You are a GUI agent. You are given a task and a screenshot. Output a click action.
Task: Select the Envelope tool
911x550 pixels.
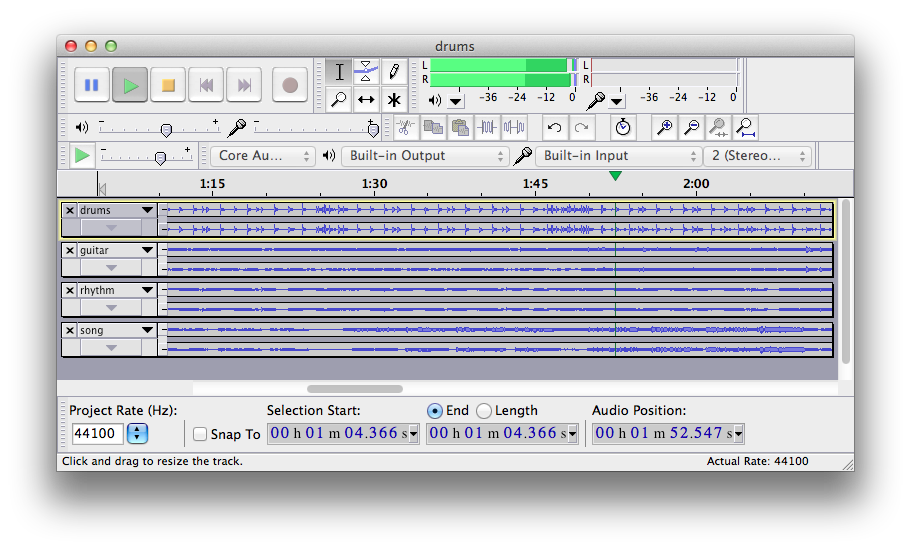coord(366,72)
